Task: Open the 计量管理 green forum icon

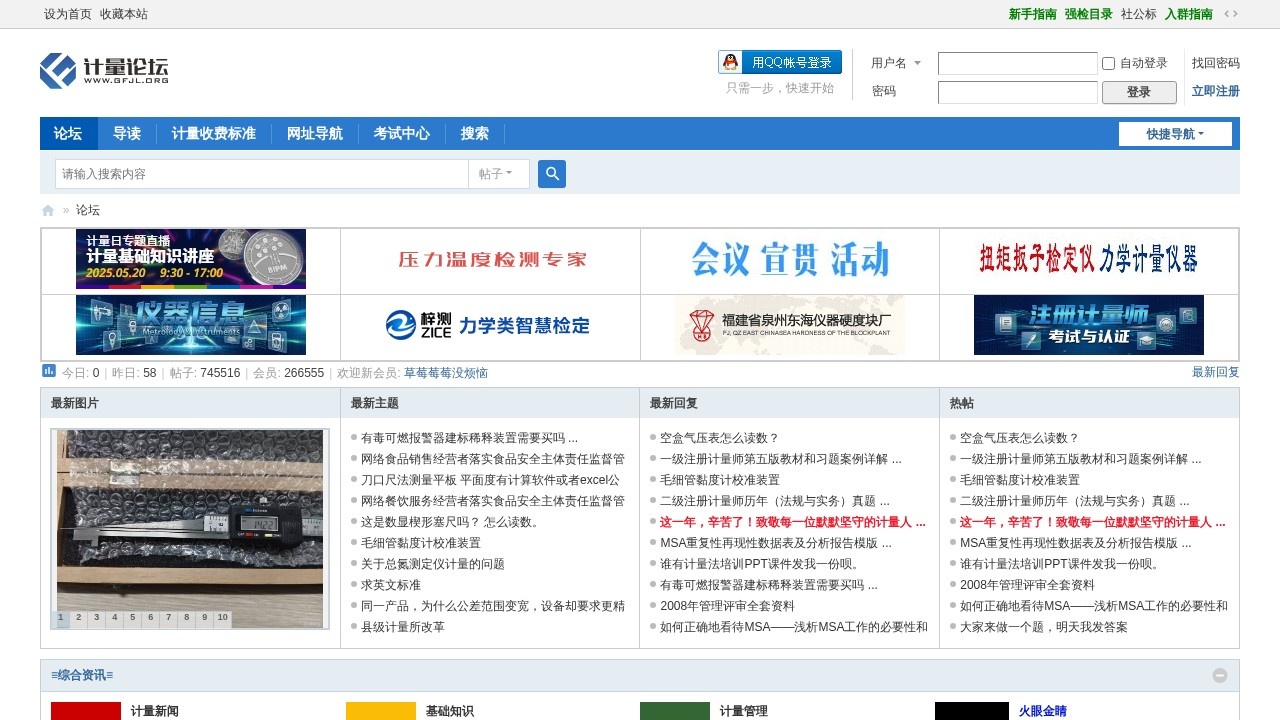Action: point(675,711)
